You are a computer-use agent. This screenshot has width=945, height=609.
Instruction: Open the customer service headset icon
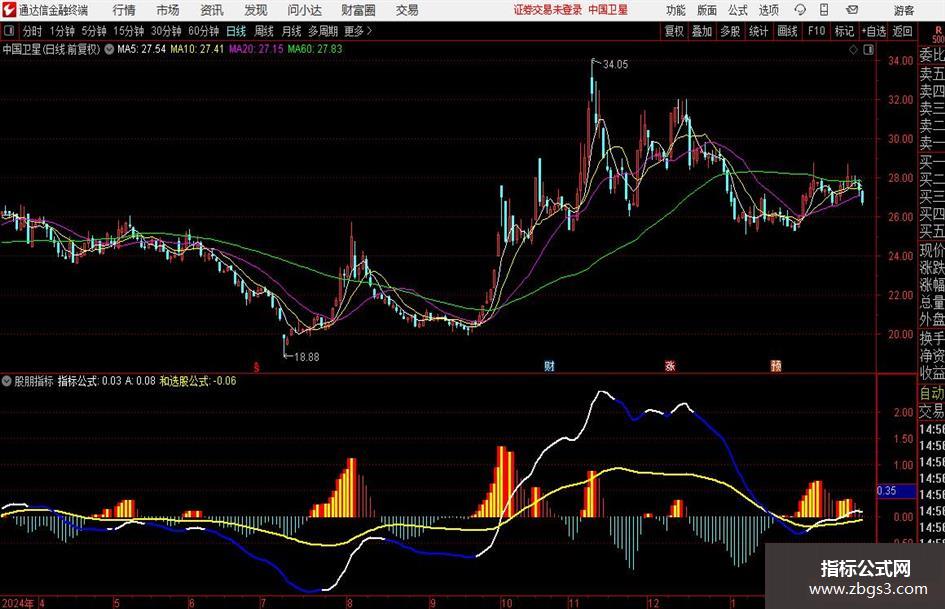[800, 10]
